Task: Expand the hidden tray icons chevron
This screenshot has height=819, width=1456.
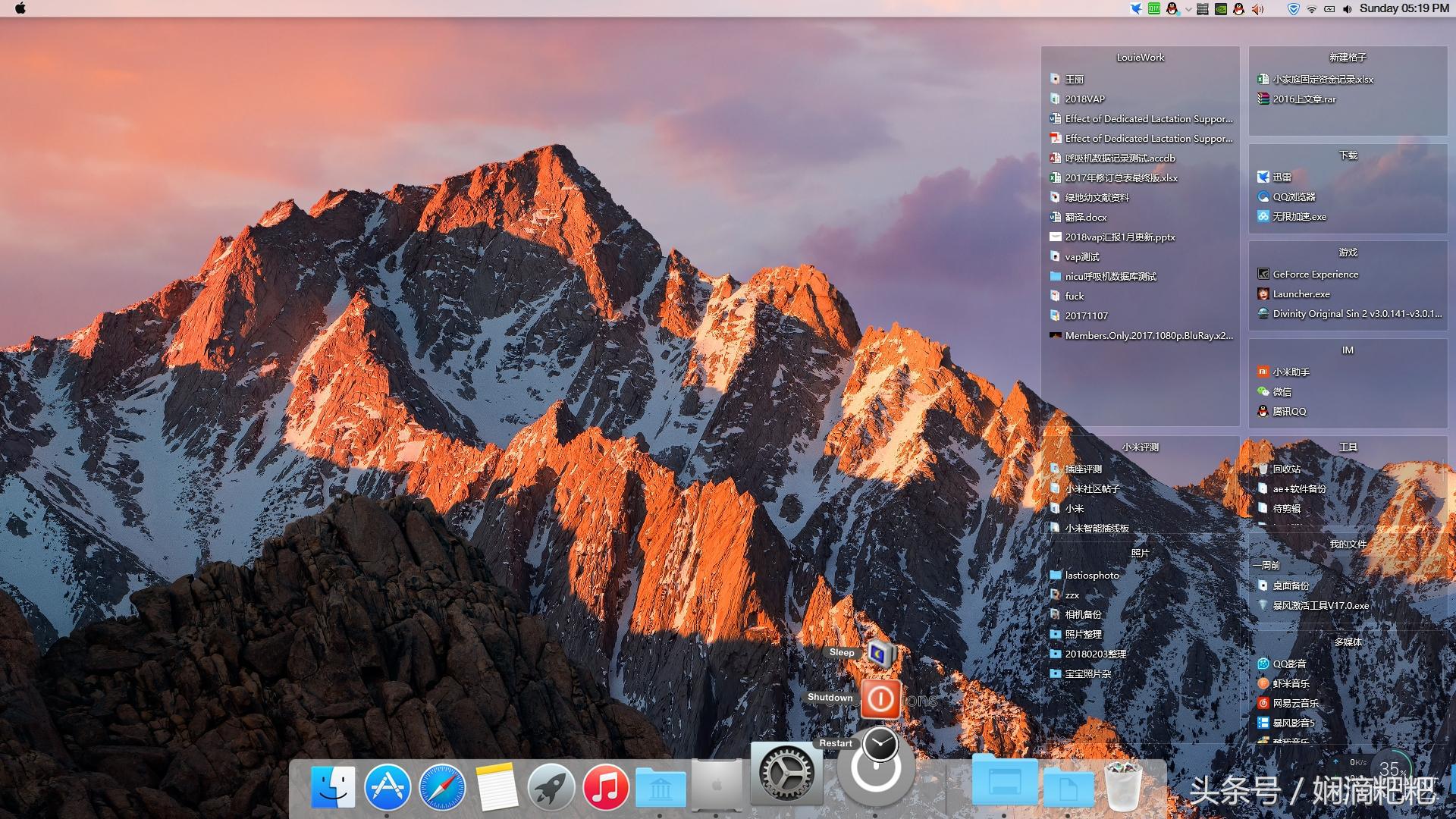Action: [1188, 9]
